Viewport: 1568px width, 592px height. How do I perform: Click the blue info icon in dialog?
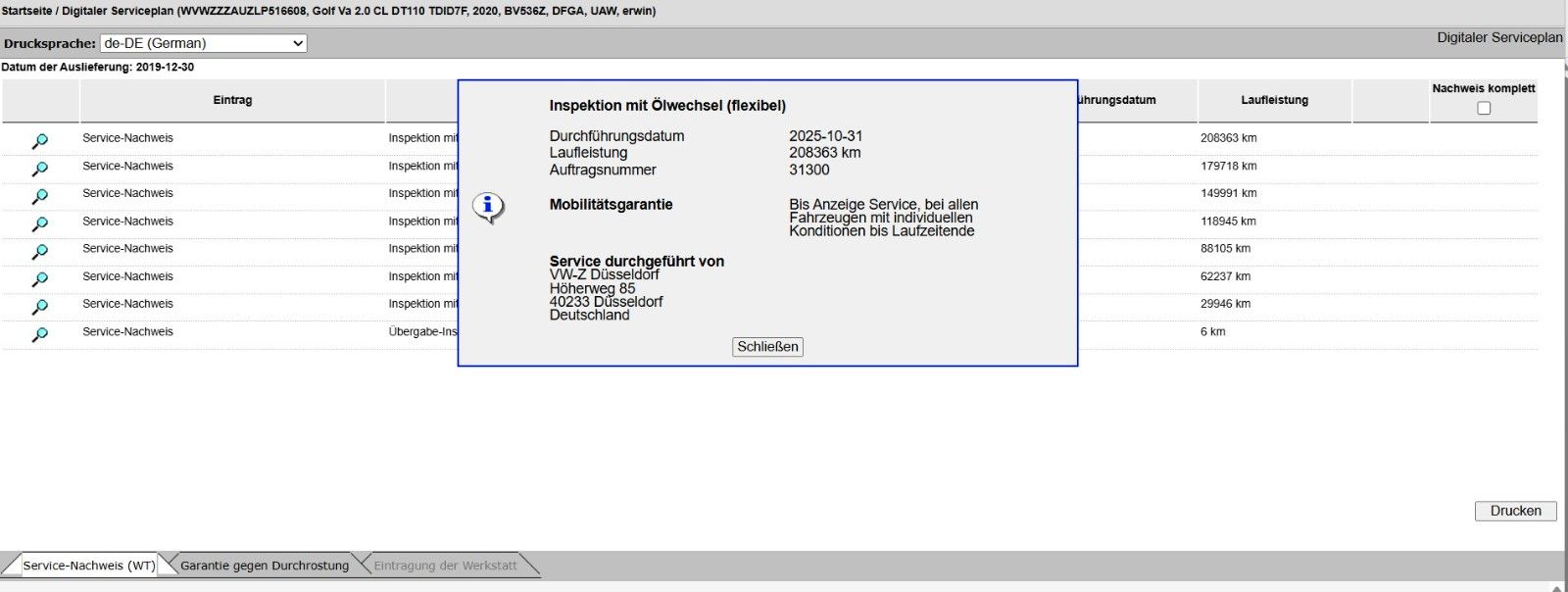point(487,206)
